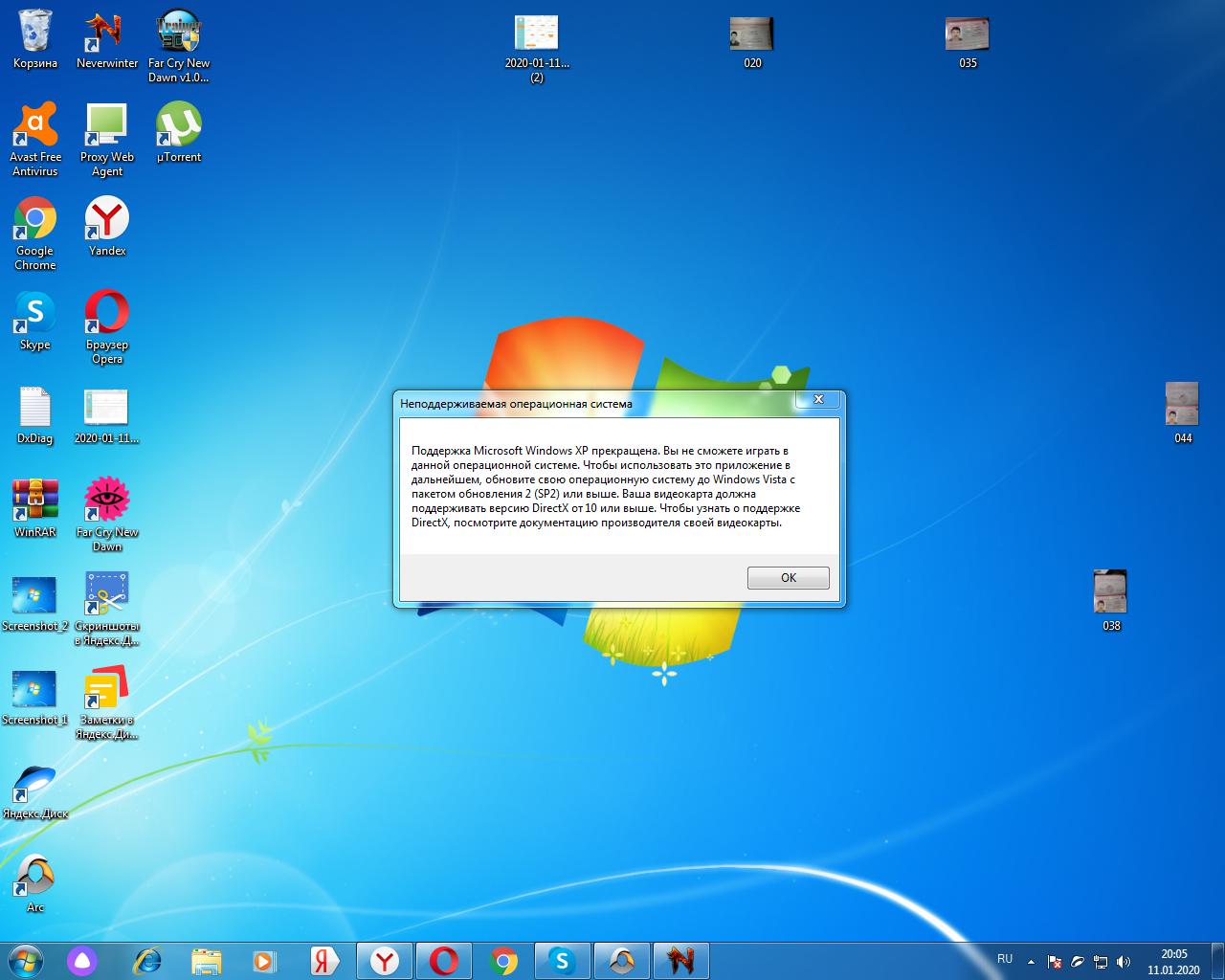Close the Неподдерживаемая операционная система dialog
Viewport: 1225px width, 980px height.
[x=818, y=399]
